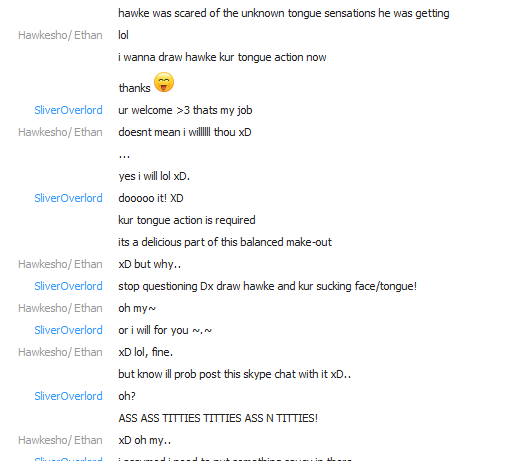Click message 'but know ill prob post this skype chat'

tap(234, 374)
